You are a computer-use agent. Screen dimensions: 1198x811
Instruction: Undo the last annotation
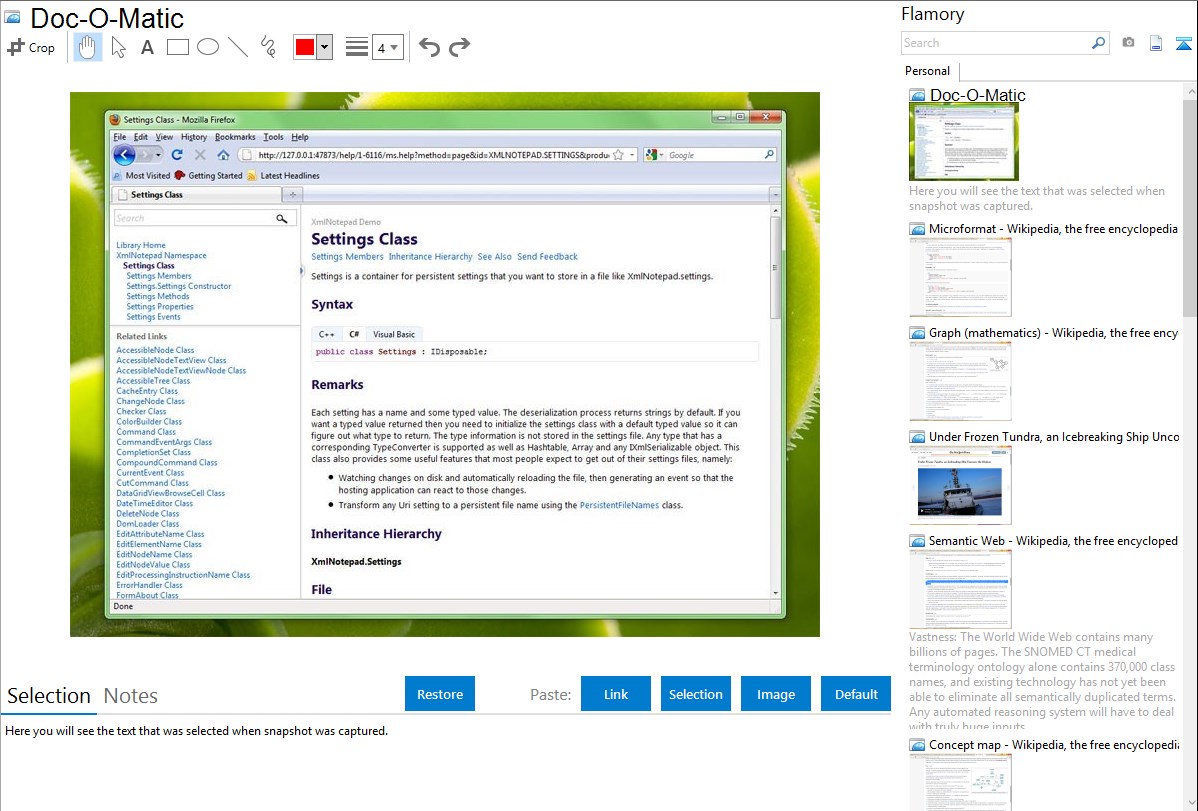coord(429,47)
